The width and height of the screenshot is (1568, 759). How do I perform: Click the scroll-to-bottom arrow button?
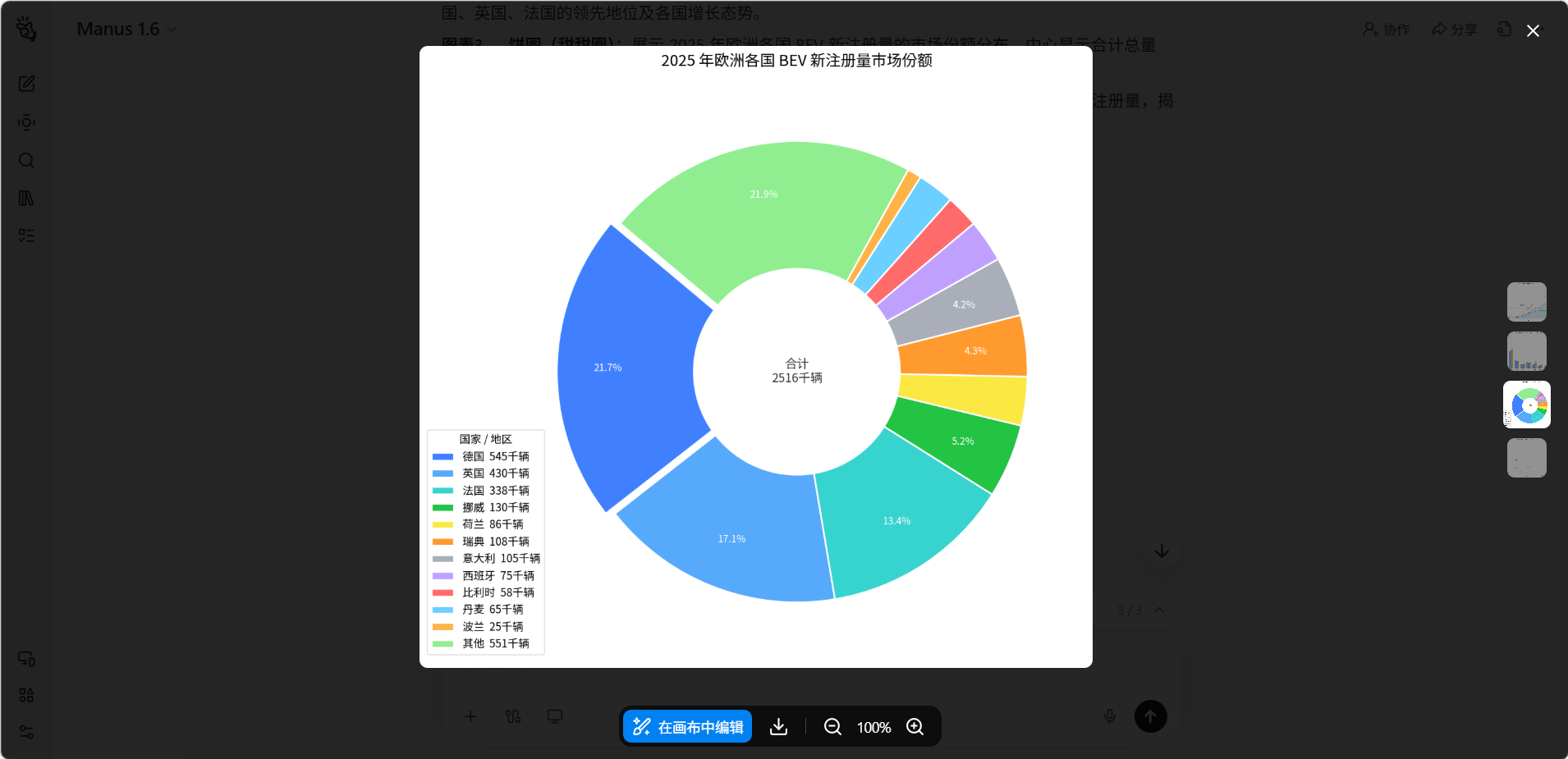pyautogui.click(x=1162, y=551)
